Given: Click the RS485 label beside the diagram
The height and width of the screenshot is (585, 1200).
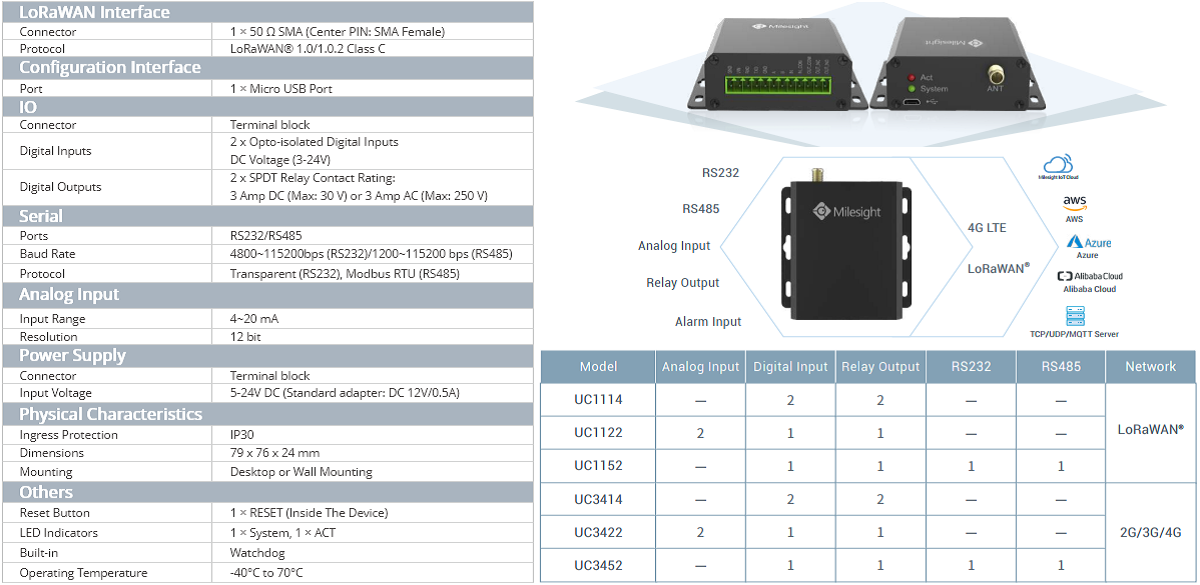Looking at the screenshot, I should pyautogui.click(x=701, y=209).
